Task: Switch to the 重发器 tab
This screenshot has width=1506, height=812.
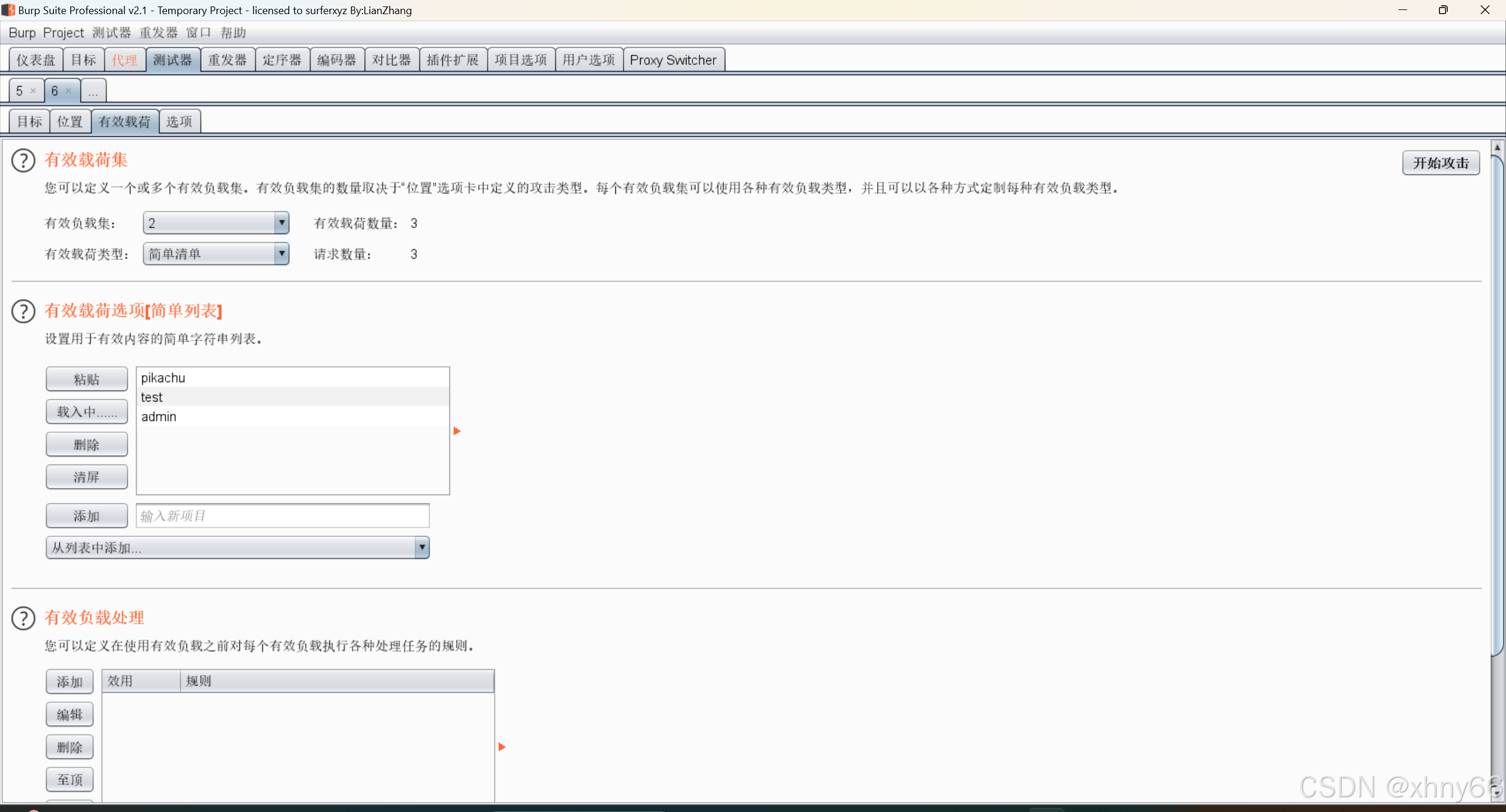Action: tap(227, 60)
